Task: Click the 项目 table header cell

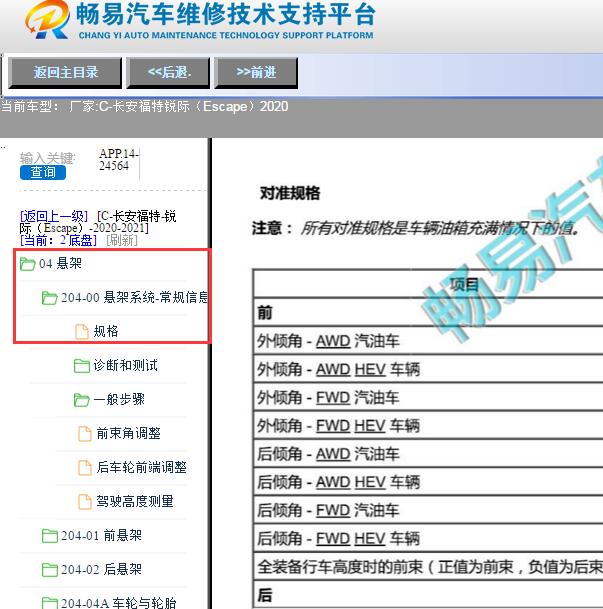Action: tap(428, 284)
